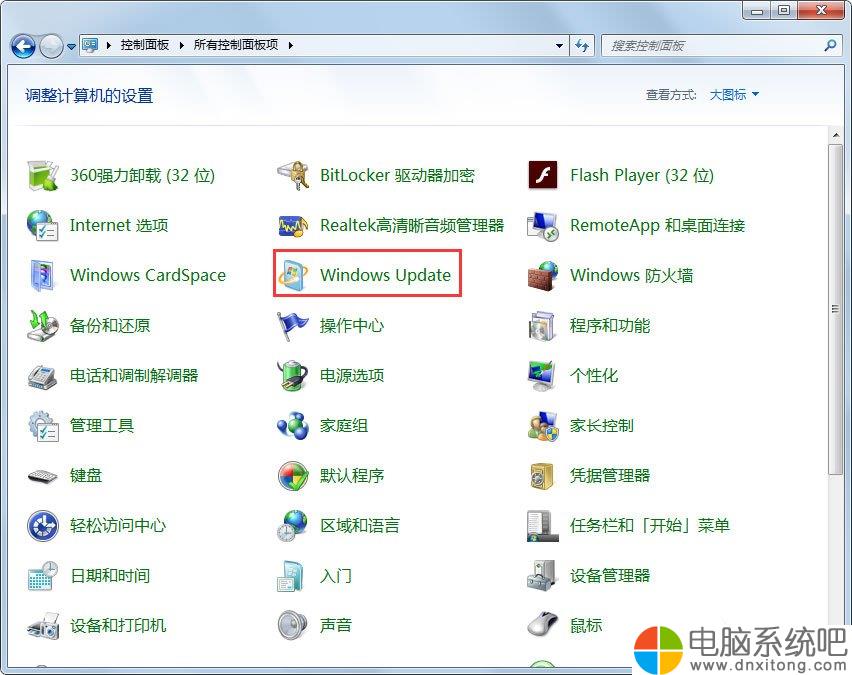Click the computer icon in address bar
852x675 pixels.
[90, 45]
